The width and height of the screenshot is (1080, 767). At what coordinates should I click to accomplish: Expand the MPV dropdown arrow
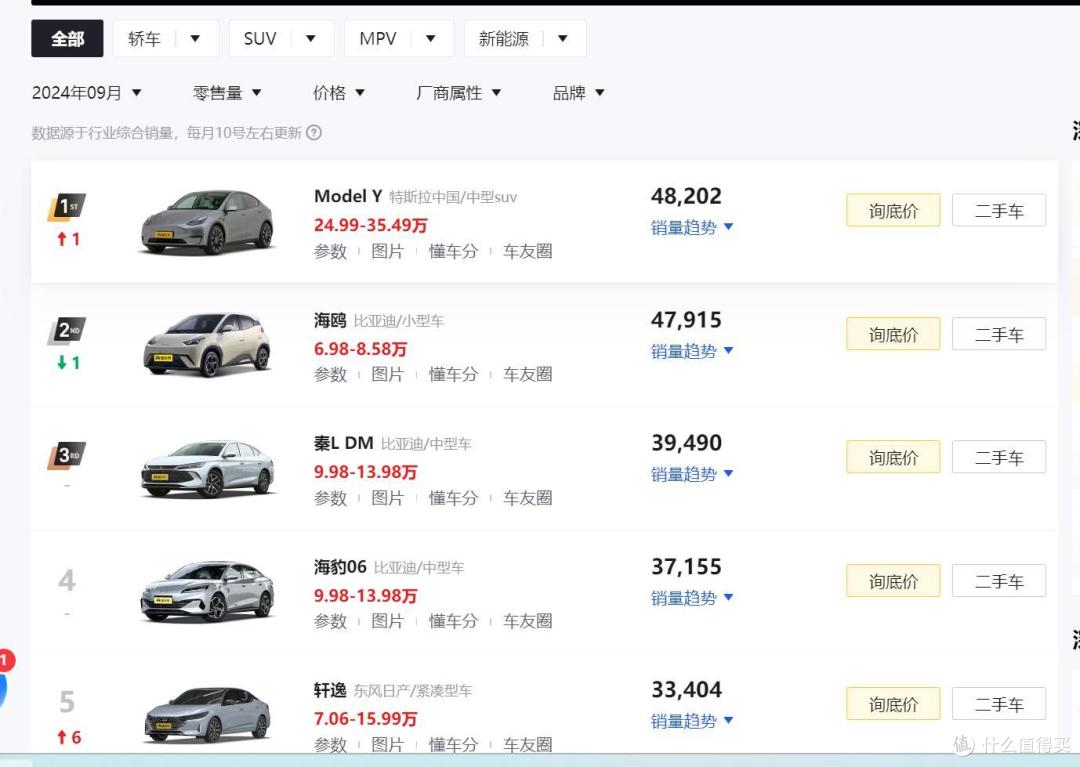pyautogui.click(x=430, y=39)
